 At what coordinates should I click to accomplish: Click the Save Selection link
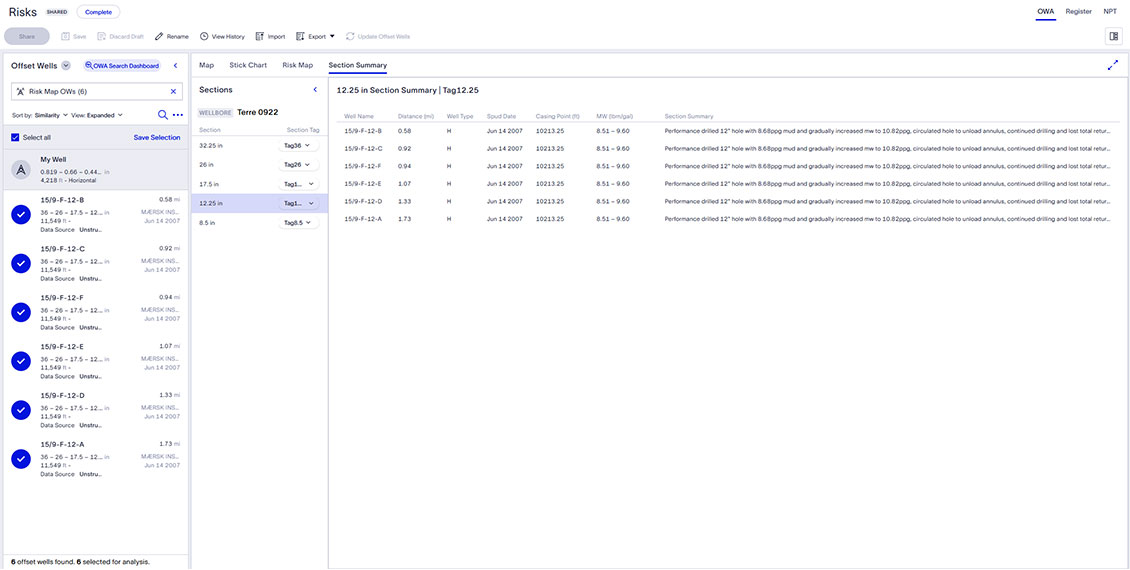(157, 137)
